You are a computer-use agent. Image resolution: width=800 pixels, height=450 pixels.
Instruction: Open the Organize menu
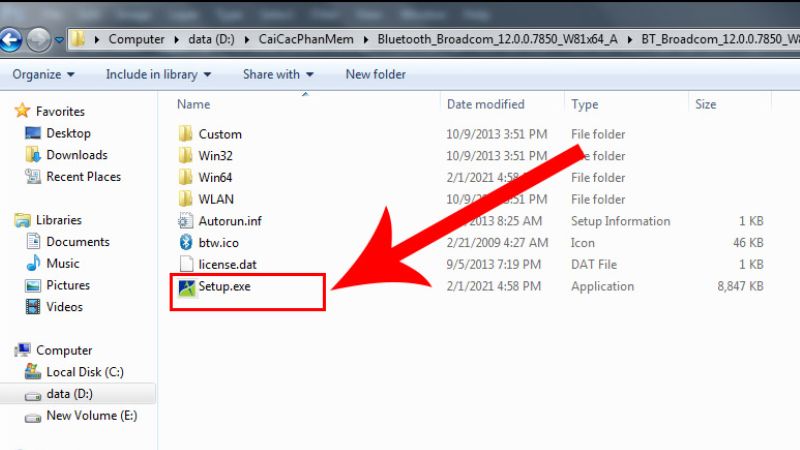click(43, 74)
